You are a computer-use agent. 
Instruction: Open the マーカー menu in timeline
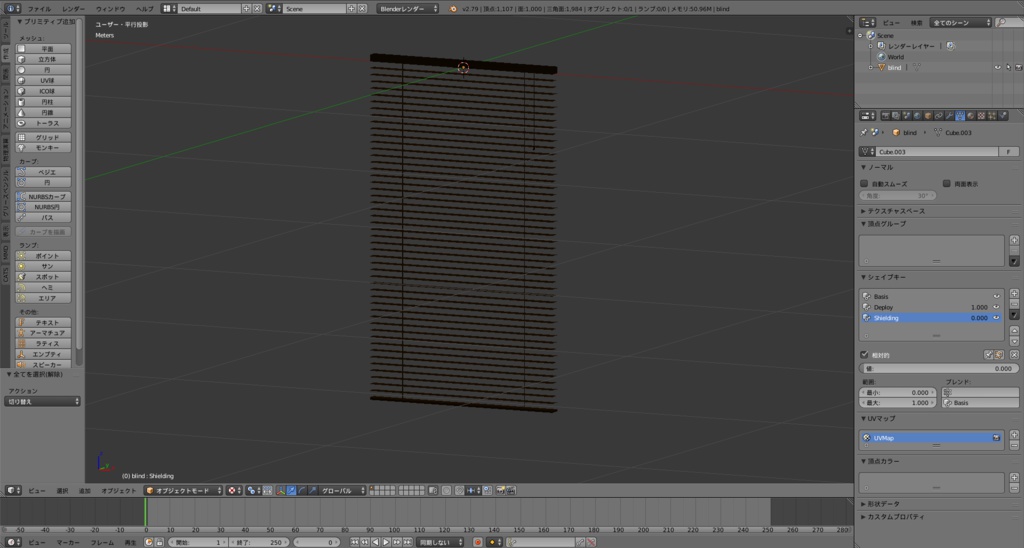click(x=68, y=542)
